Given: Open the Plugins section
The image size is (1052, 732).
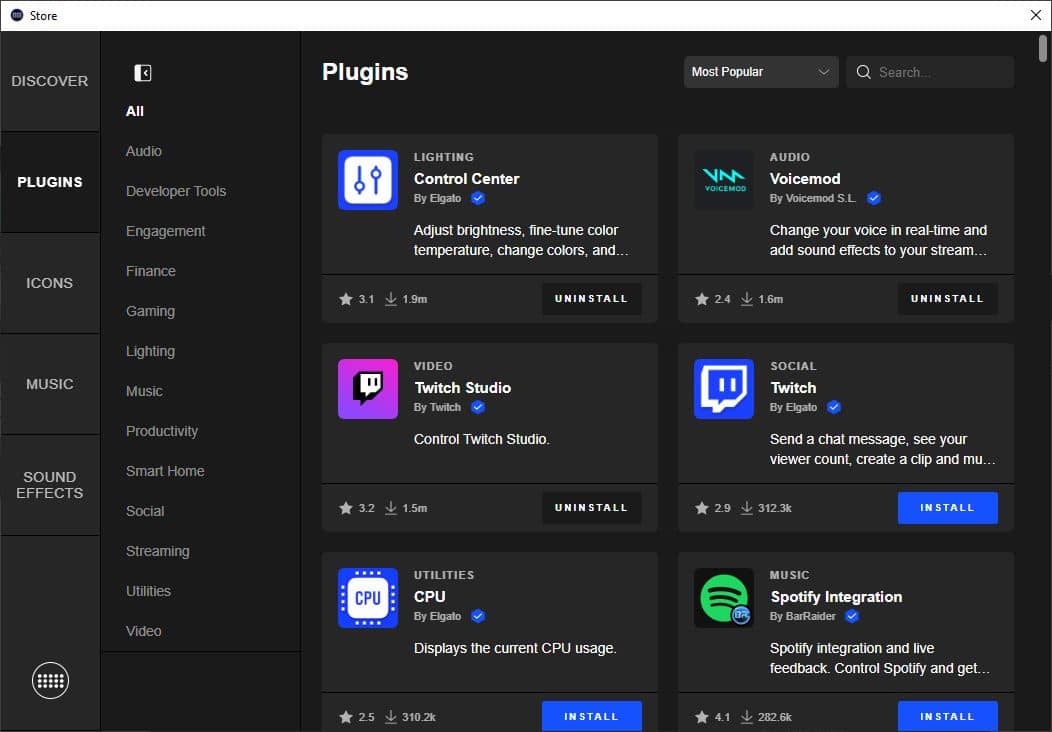Looking at the screenshot, I should (x=50, y=182).
